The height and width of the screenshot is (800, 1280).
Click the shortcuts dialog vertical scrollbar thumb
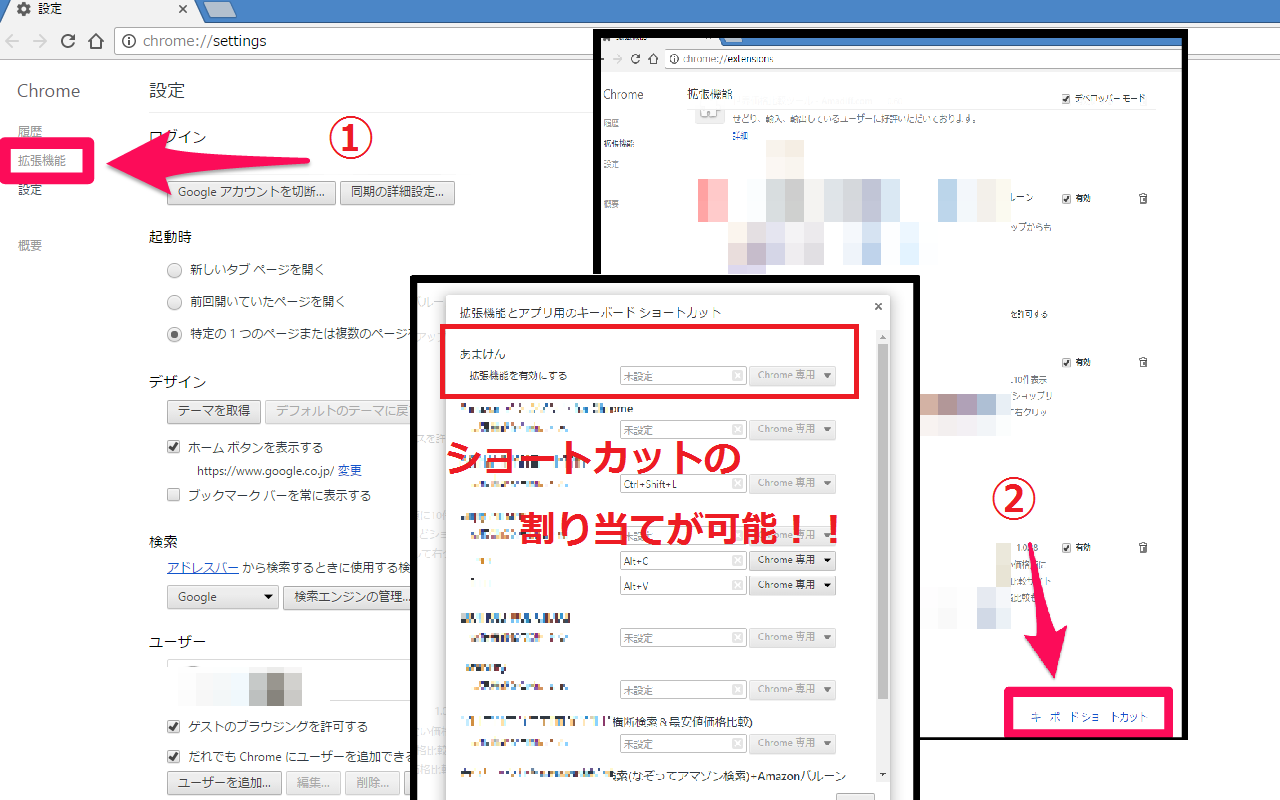click(882, 520)
